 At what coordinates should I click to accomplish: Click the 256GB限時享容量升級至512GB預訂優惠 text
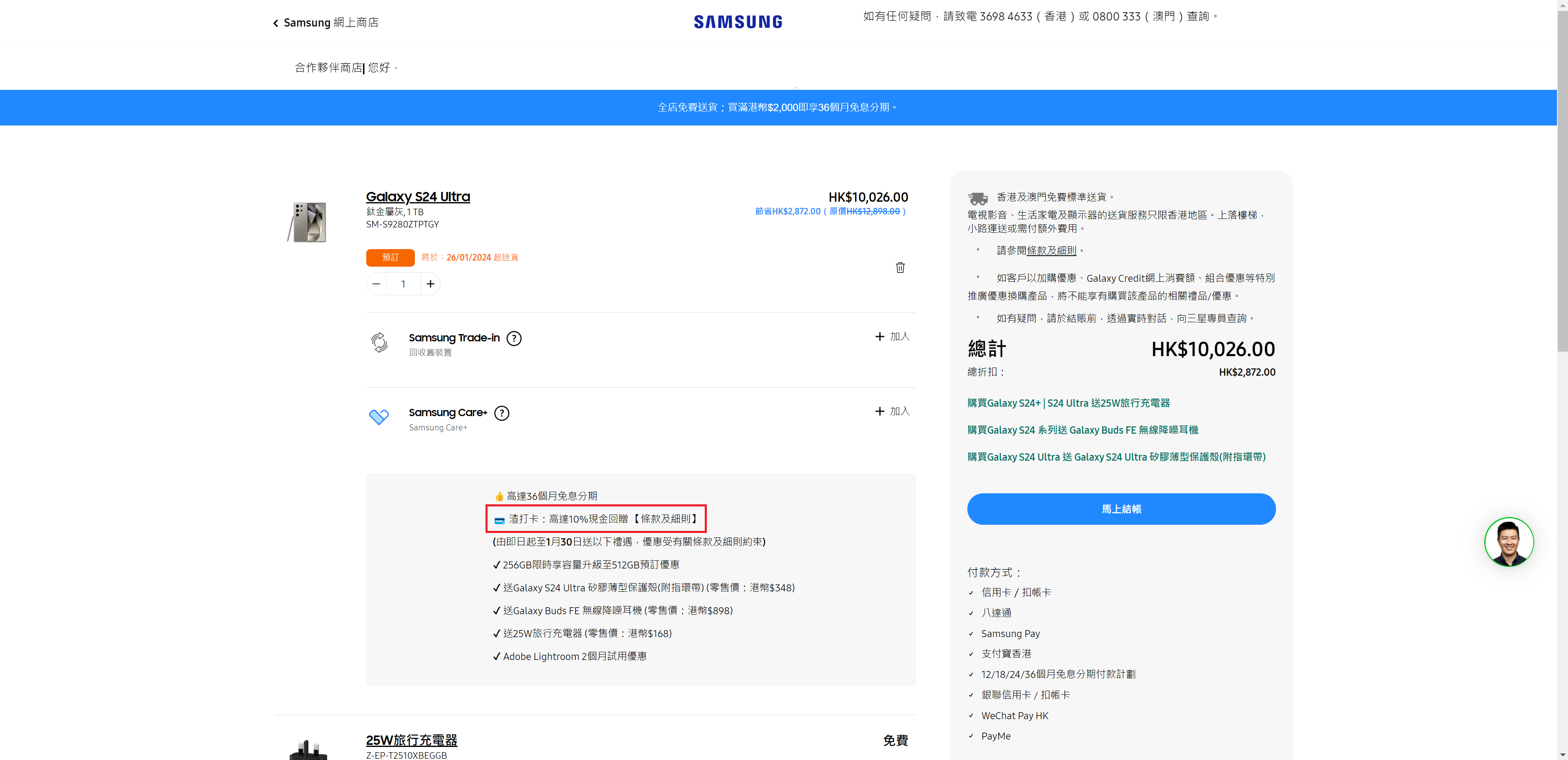[x=591, y=565]
